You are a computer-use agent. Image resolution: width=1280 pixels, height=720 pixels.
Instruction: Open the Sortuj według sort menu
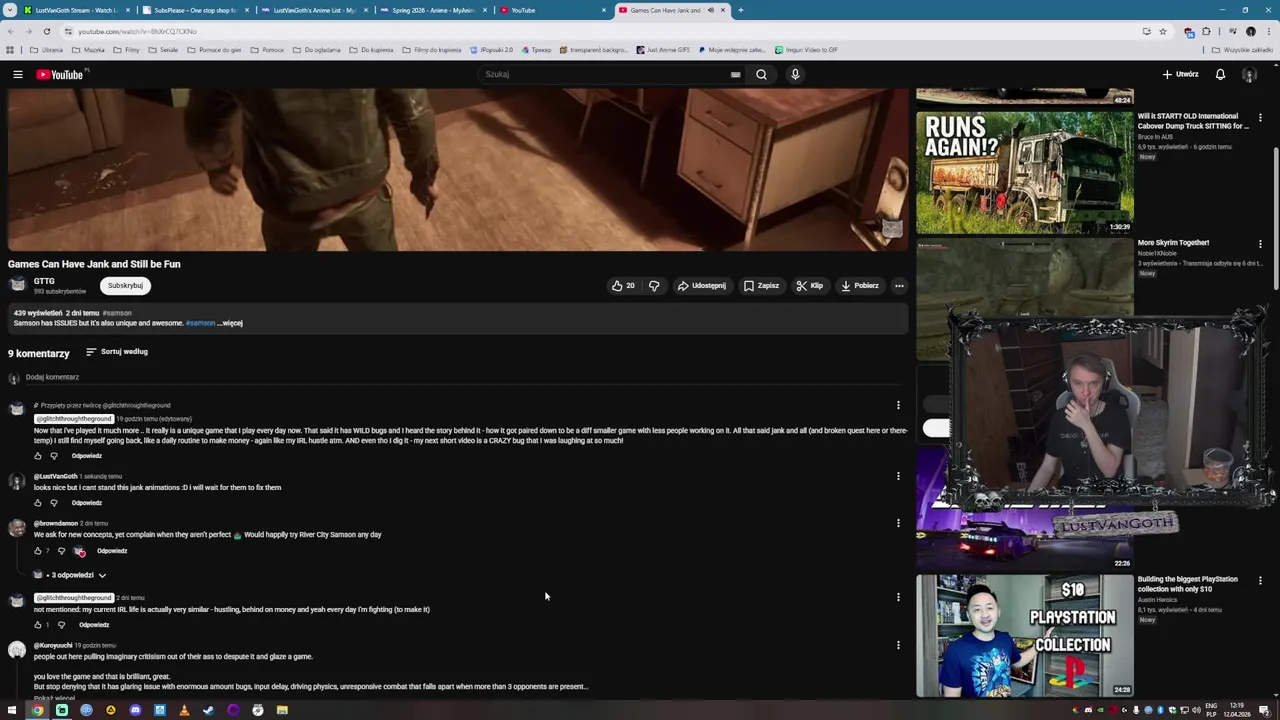click(116, 352)
